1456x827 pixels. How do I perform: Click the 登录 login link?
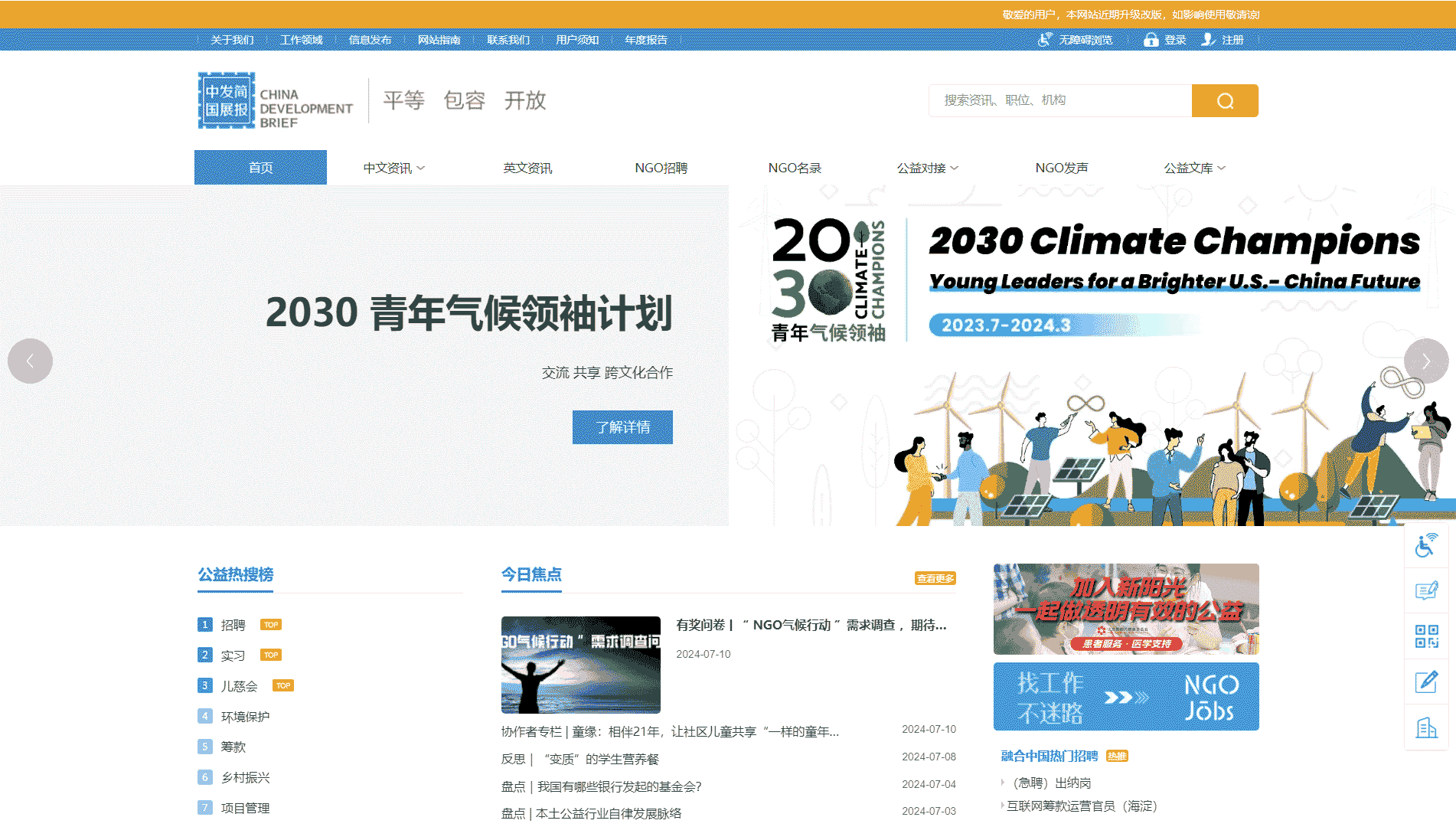pyautogui.click(x=1175, y=40)
